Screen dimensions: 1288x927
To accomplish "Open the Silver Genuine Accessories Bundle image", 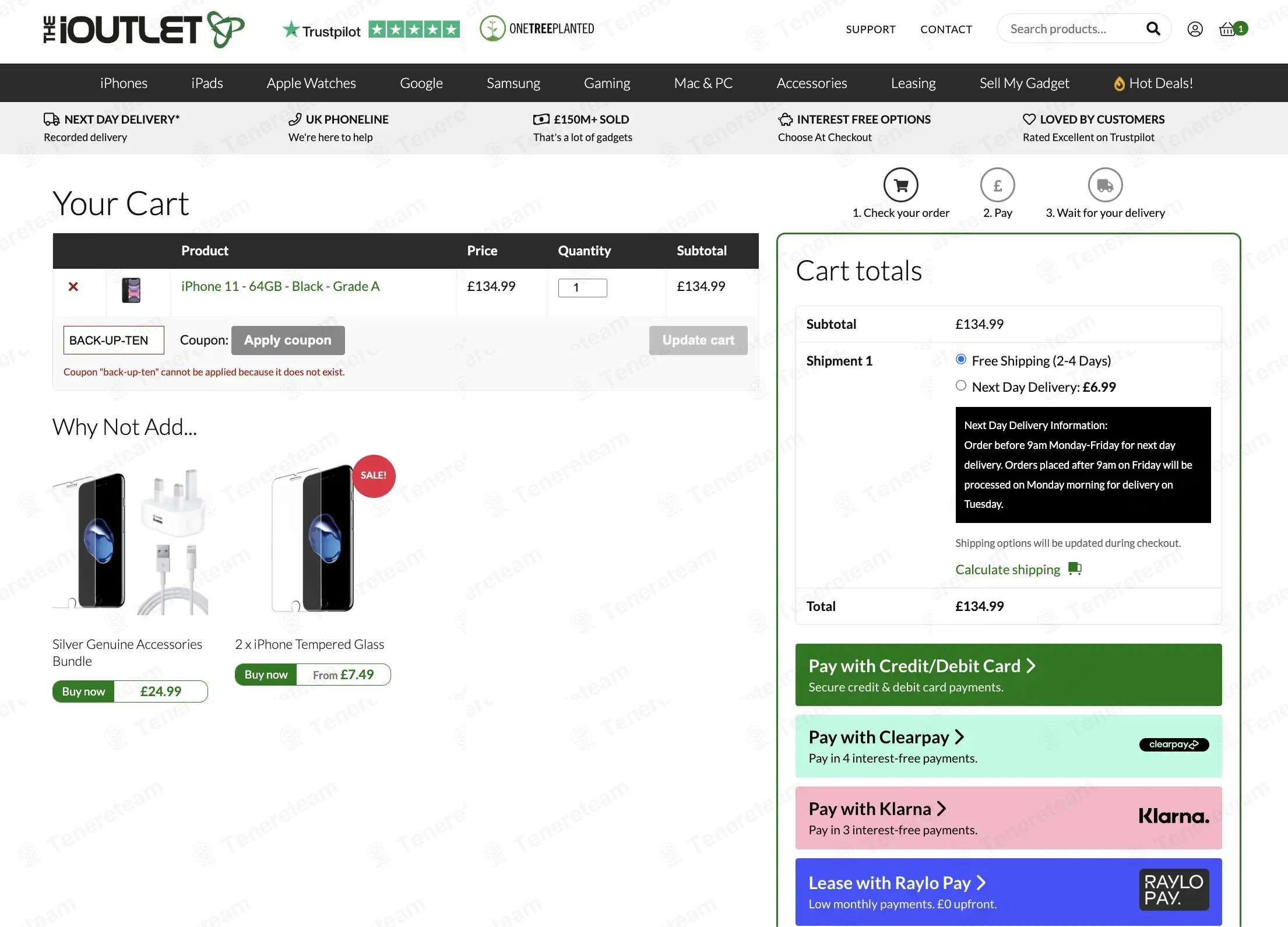I will (x=130, y=541).
